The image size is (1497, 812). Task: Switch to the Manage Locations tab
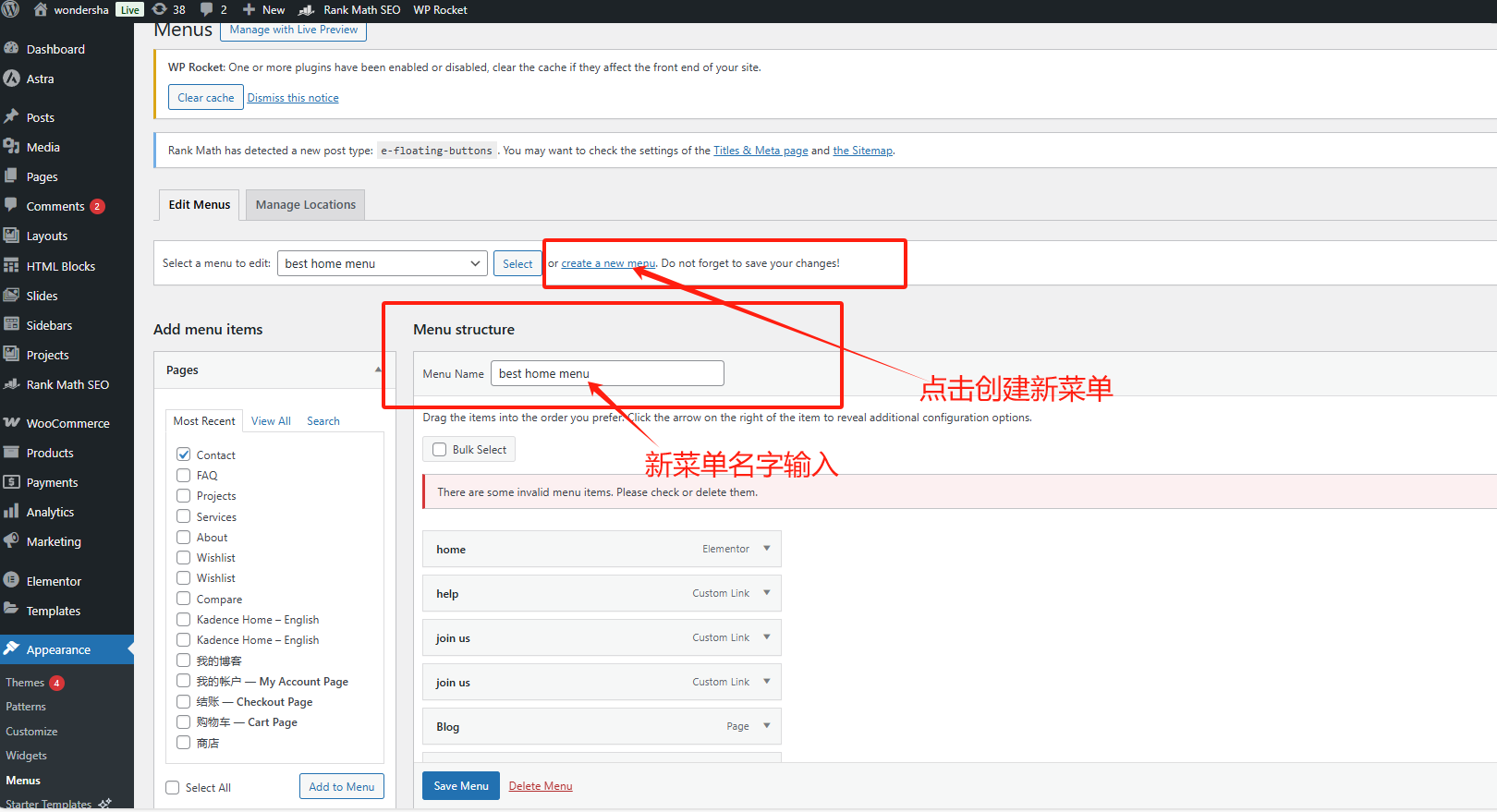306,205
